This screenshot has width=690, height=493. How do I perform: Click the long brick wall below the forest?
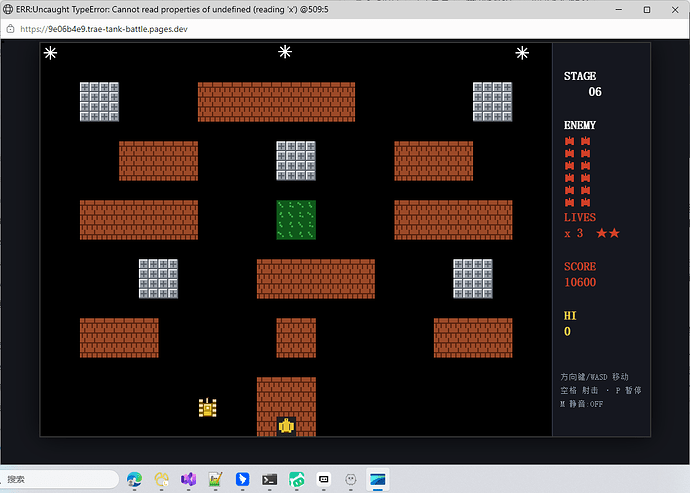316,279
